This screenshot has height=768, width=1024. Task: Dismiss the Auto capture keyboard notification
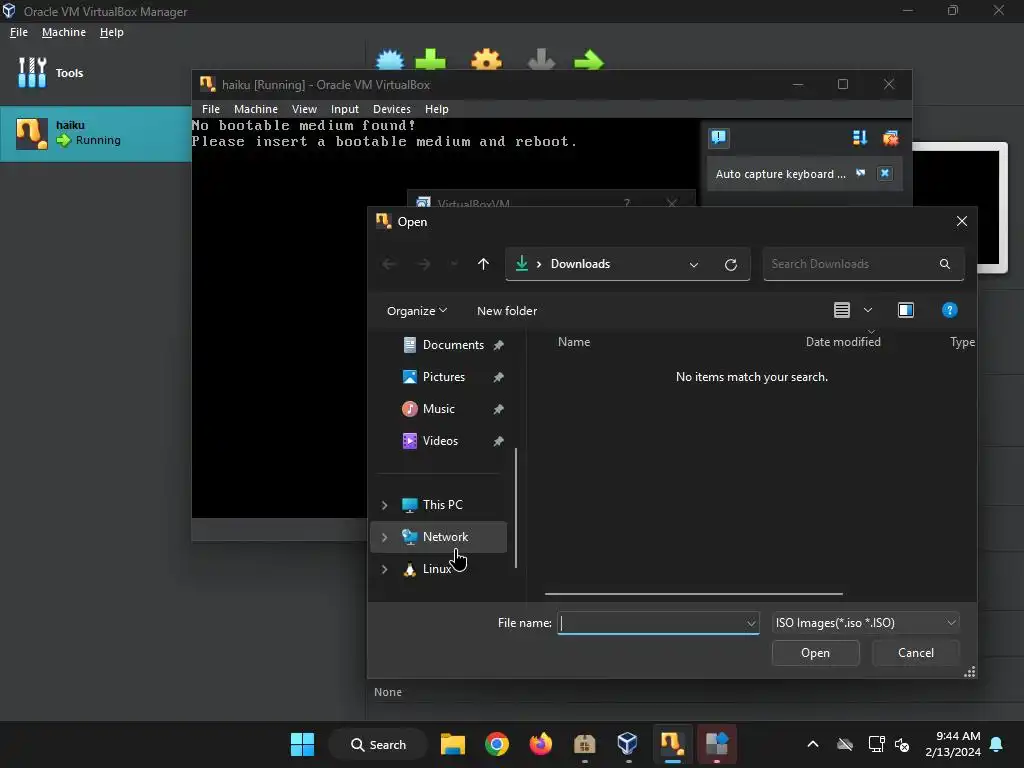point(885,173)
